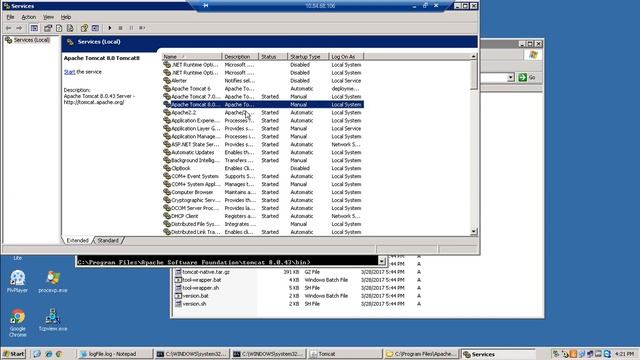Click the system tray clock
This screenshot has width=640, height=360.
(624, 354)
